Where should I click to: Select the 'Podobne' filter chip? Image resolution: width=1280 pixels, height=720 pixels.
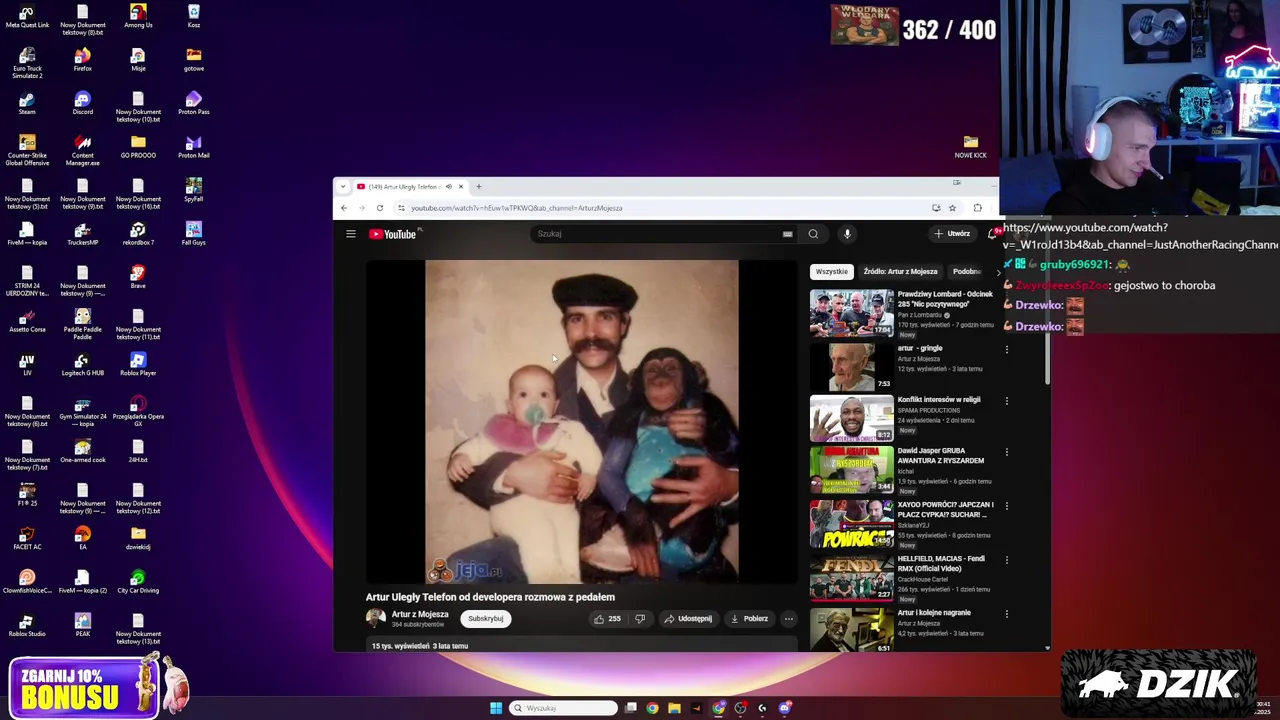[966, 272]
